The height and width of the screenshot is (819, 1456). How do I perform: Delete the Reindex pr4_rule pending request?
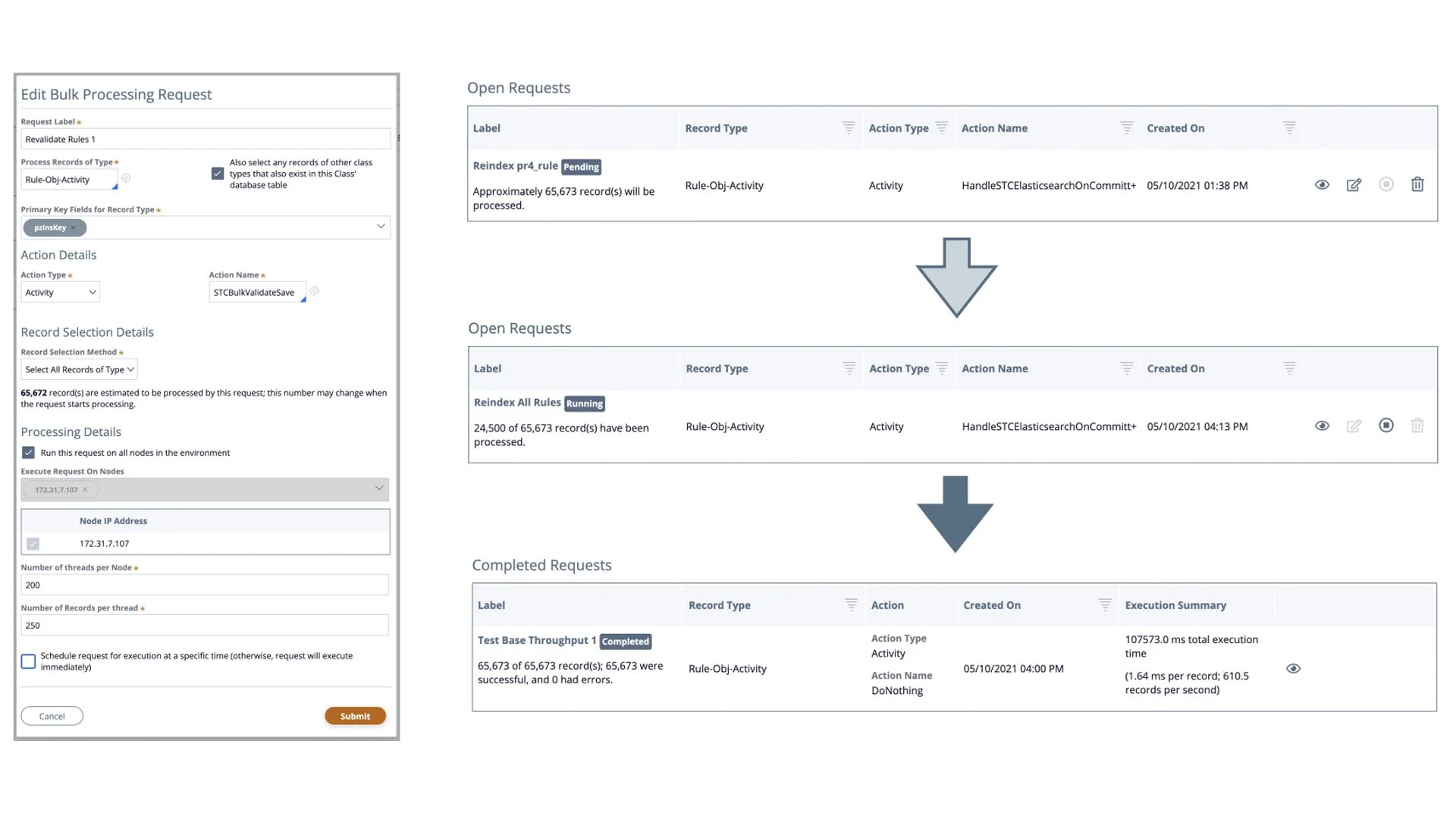click(x=1417, y=184)
